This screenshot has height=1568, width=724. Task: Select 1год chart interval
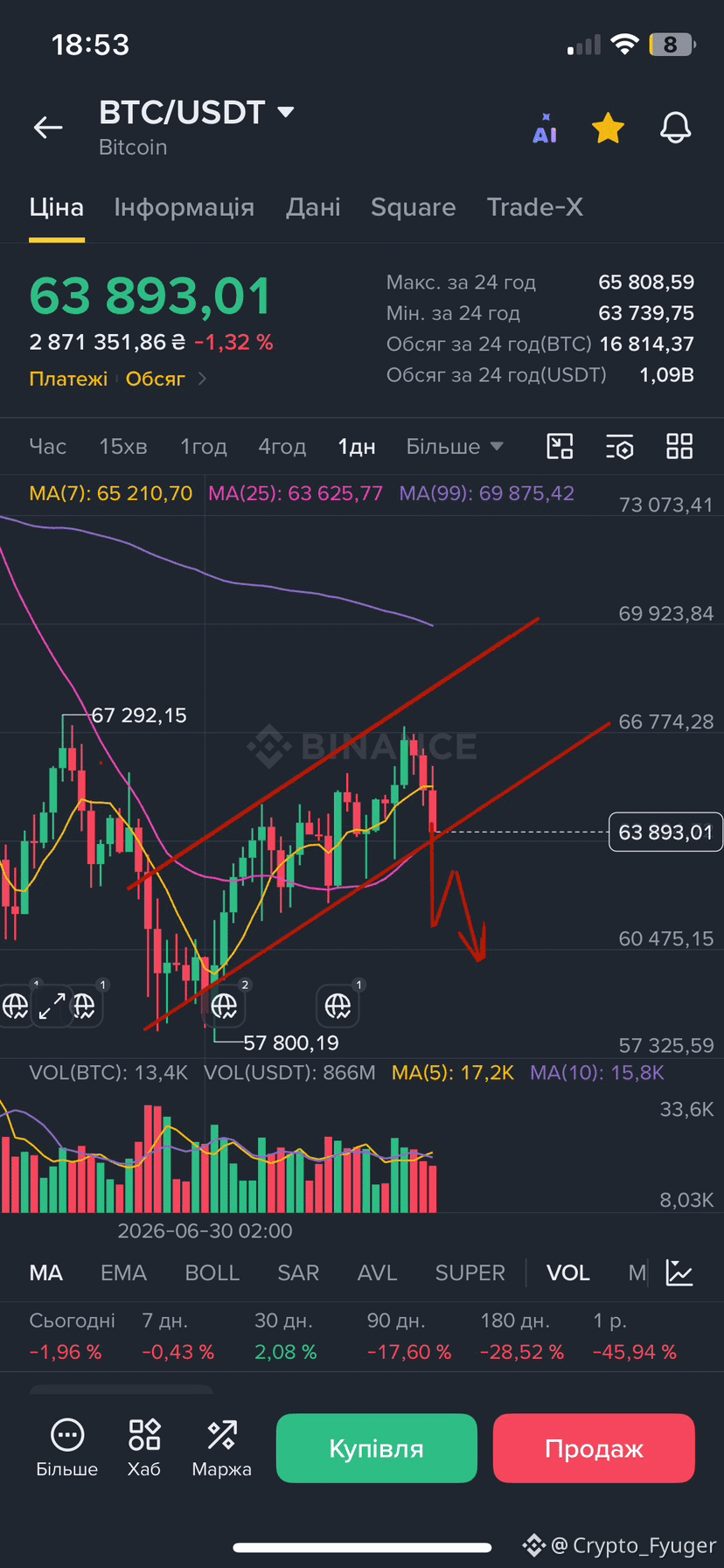pyautogui.click(x=204, y=447)
